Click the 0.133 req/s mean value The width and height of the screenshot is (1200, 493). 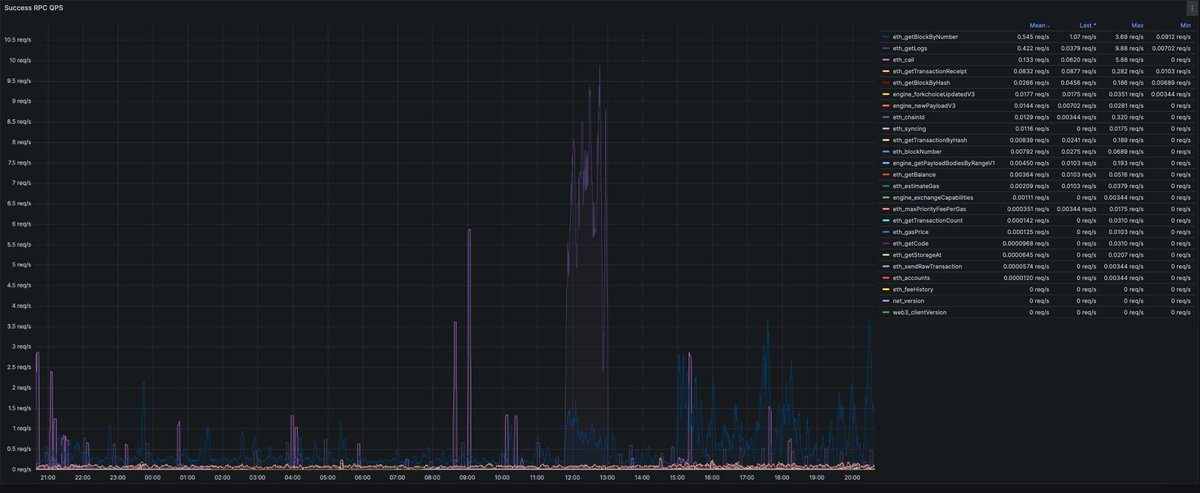point(1034,60)
